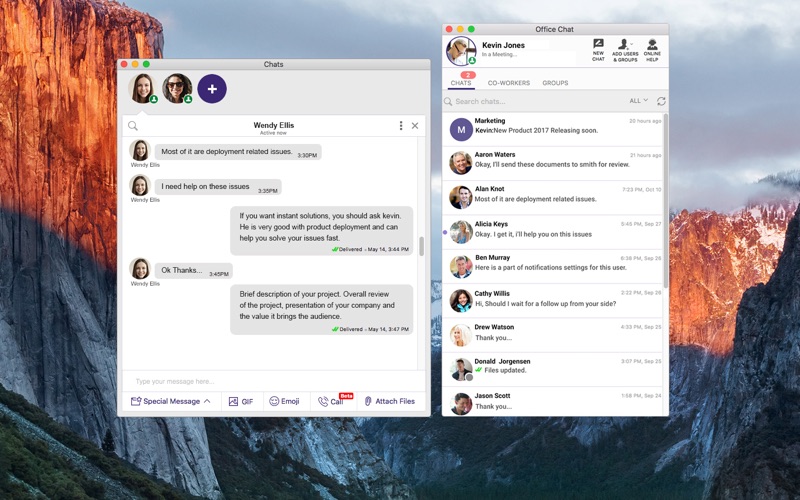Open the Emoji picker
Image resolution: width=800 pixels, height=500 pixels.
pos(284,402)
